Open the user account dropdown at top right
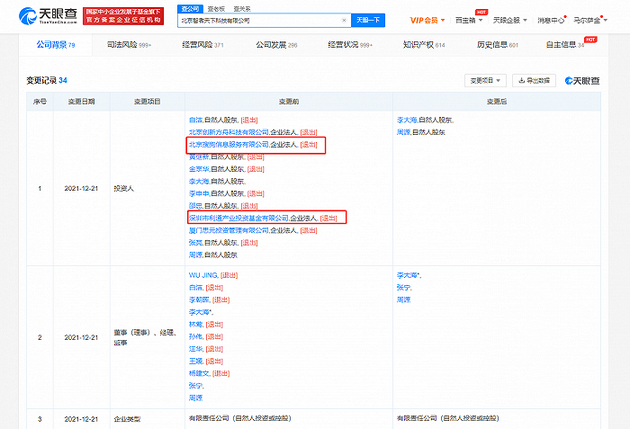 (590, 20)
